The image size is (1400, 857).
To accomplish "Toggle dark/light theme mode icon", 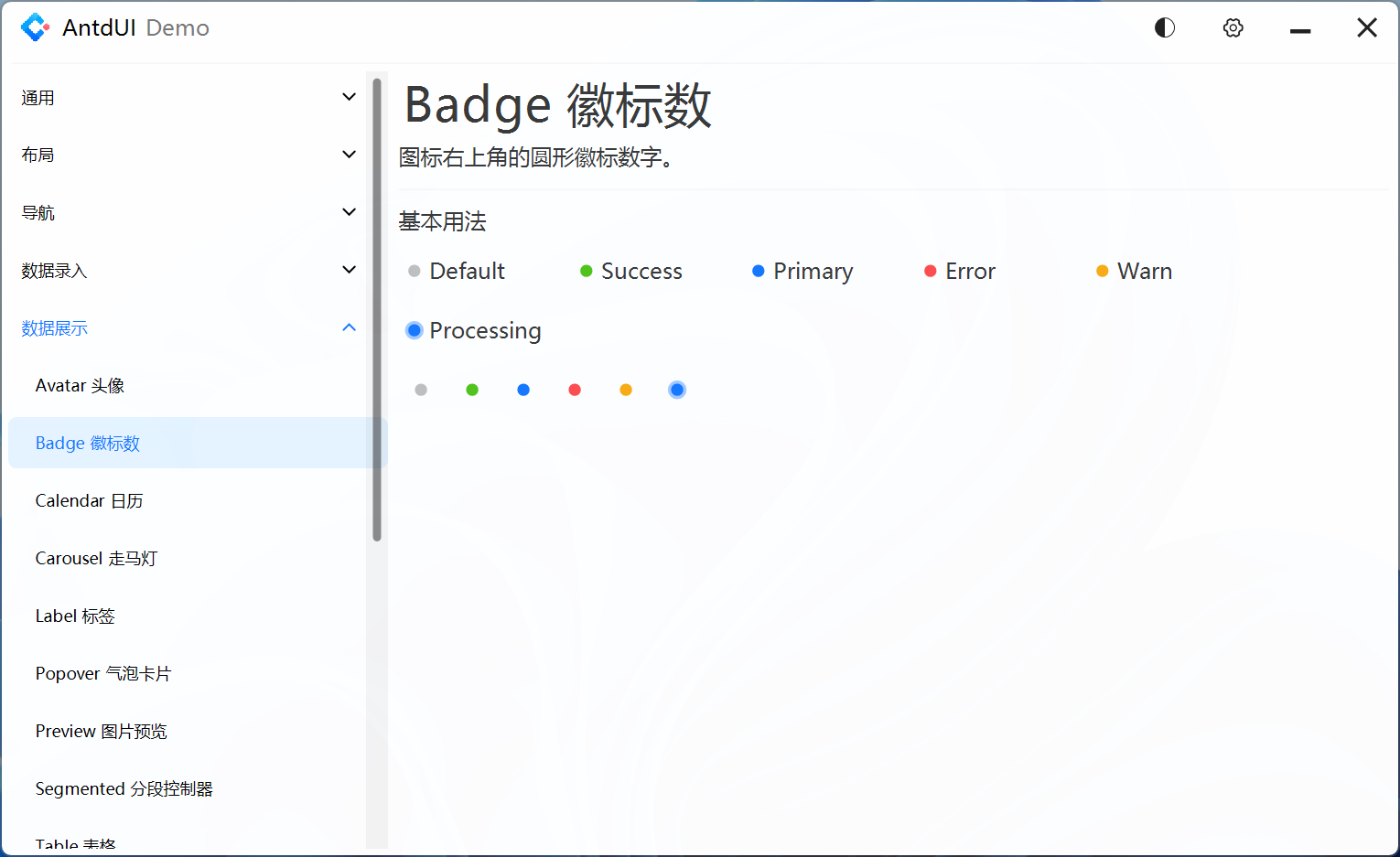I will click(x=1164, y=27).
